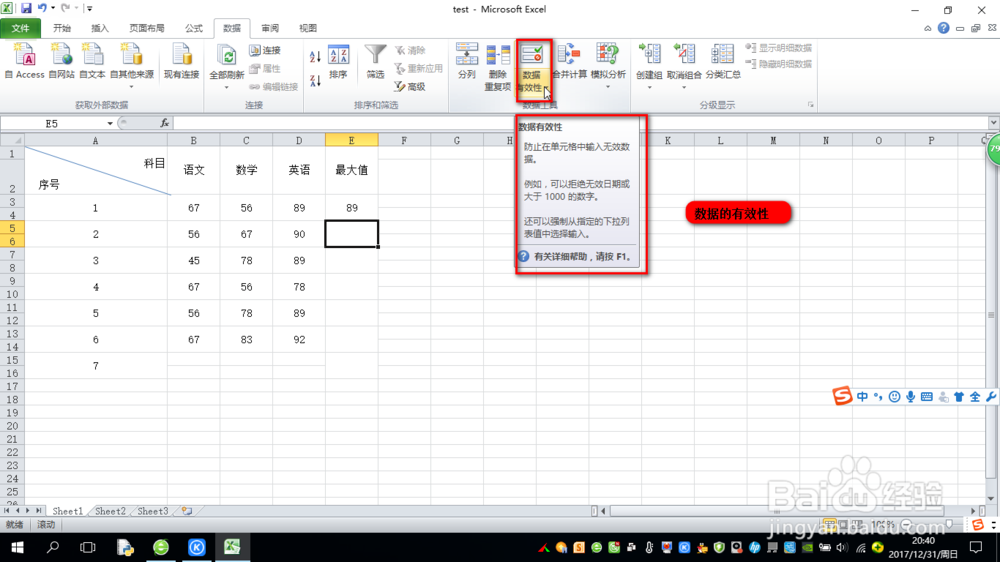The width and height of the screenshot is (1000, 562).
Task: Switch to View tab (视图)
Action: (307, 28)
